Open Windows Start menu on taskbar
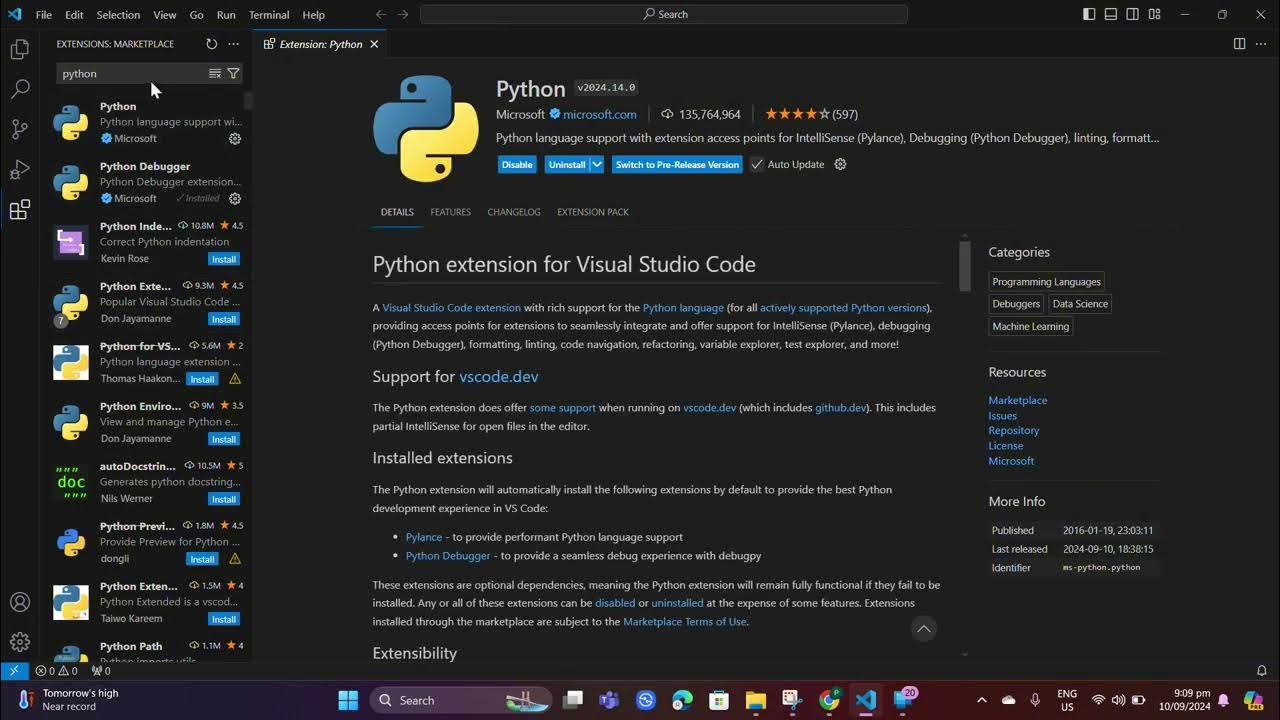Viewport: 1280px width, 720px height. [x=348, y=700]
